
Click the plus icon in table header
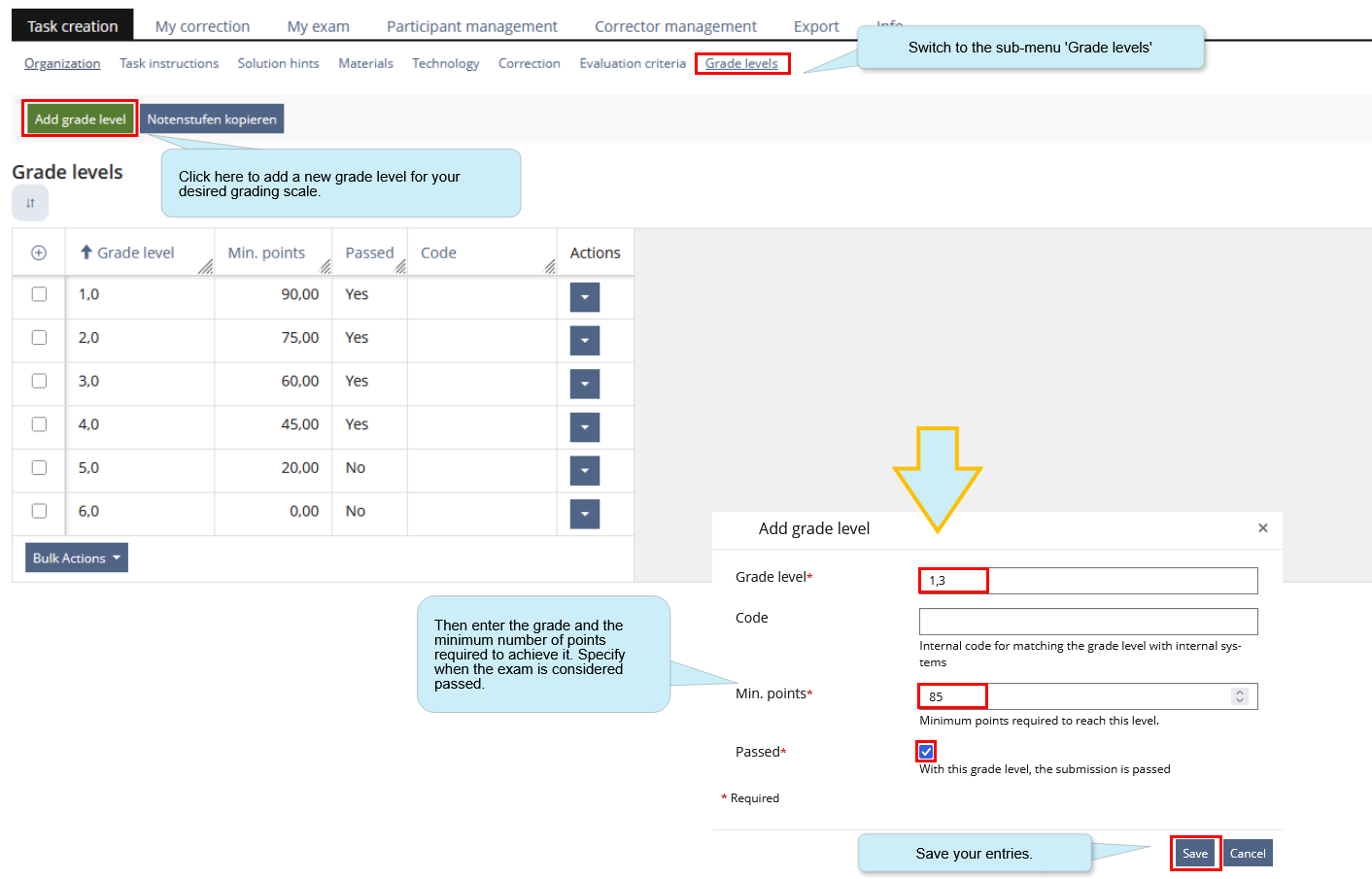(39, 253)
